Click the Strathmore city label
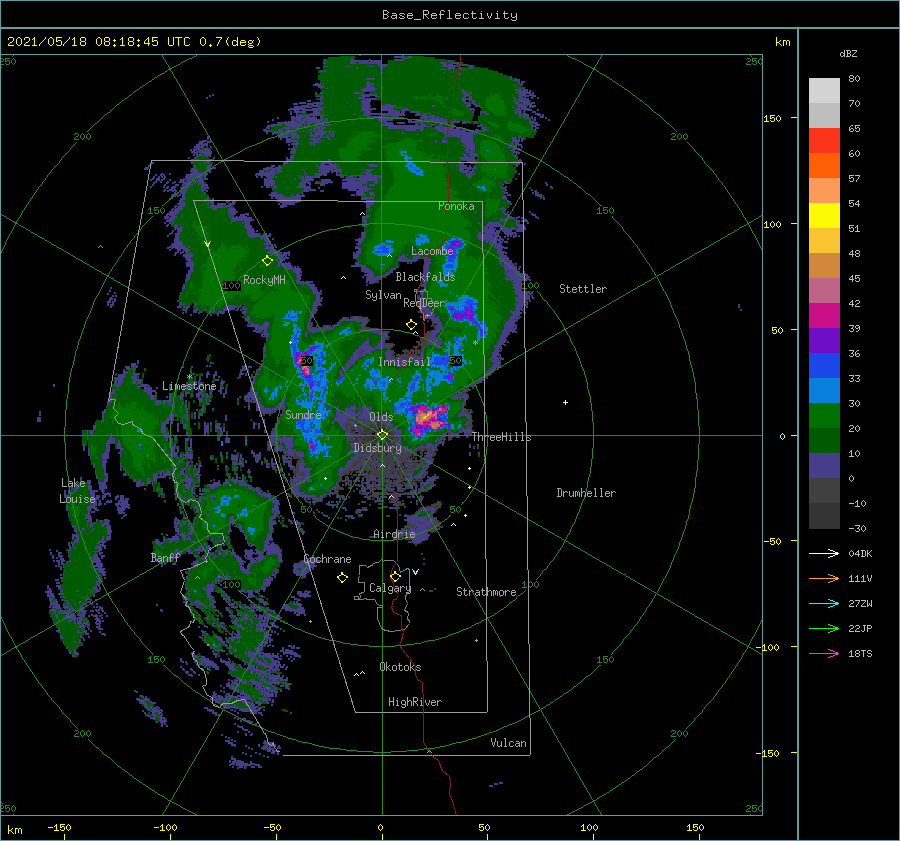The width and height of the screenshot is (900, 841). [486, 592]
